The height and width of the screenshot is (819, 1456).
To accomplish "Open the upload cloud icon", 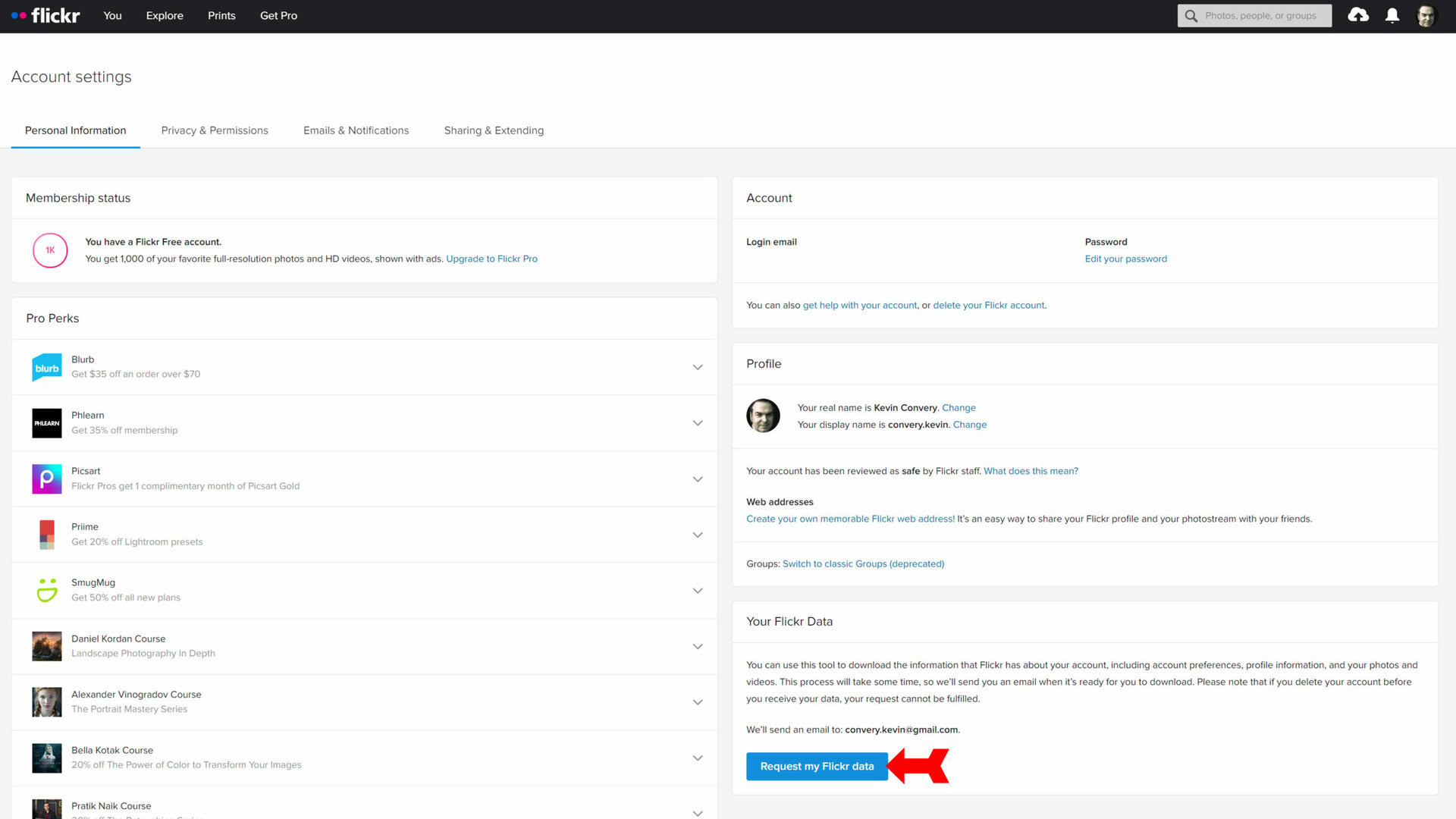I will pyautogui.click(x=1358, y=15).
